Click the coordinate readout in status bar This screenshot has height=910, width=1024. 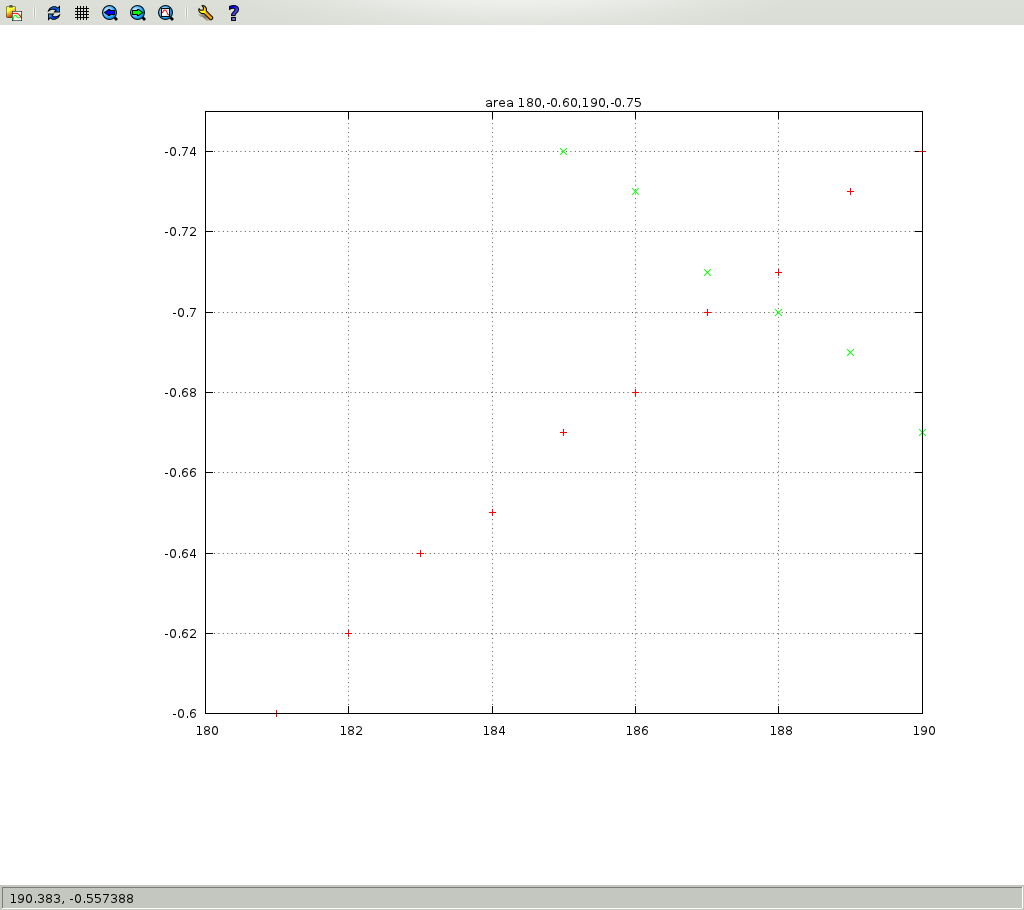pyautogui.click(x=71, y=898)
